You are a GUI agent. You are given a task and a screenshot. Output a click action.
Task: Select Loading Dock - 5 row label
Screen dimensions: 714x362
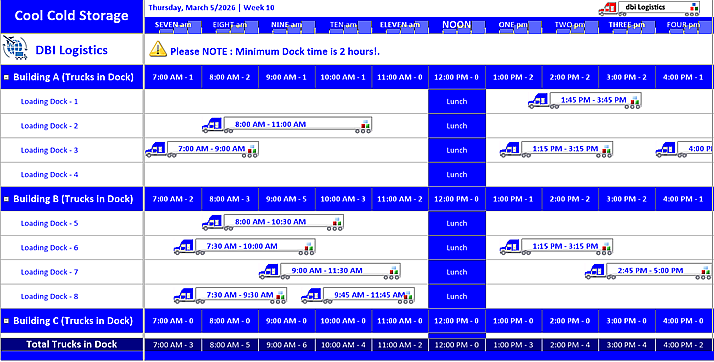click(x=49, y=223)
